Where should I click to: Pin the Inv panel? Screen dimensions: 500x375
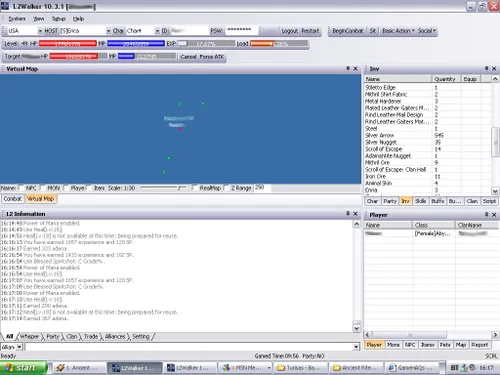point(486,68)
